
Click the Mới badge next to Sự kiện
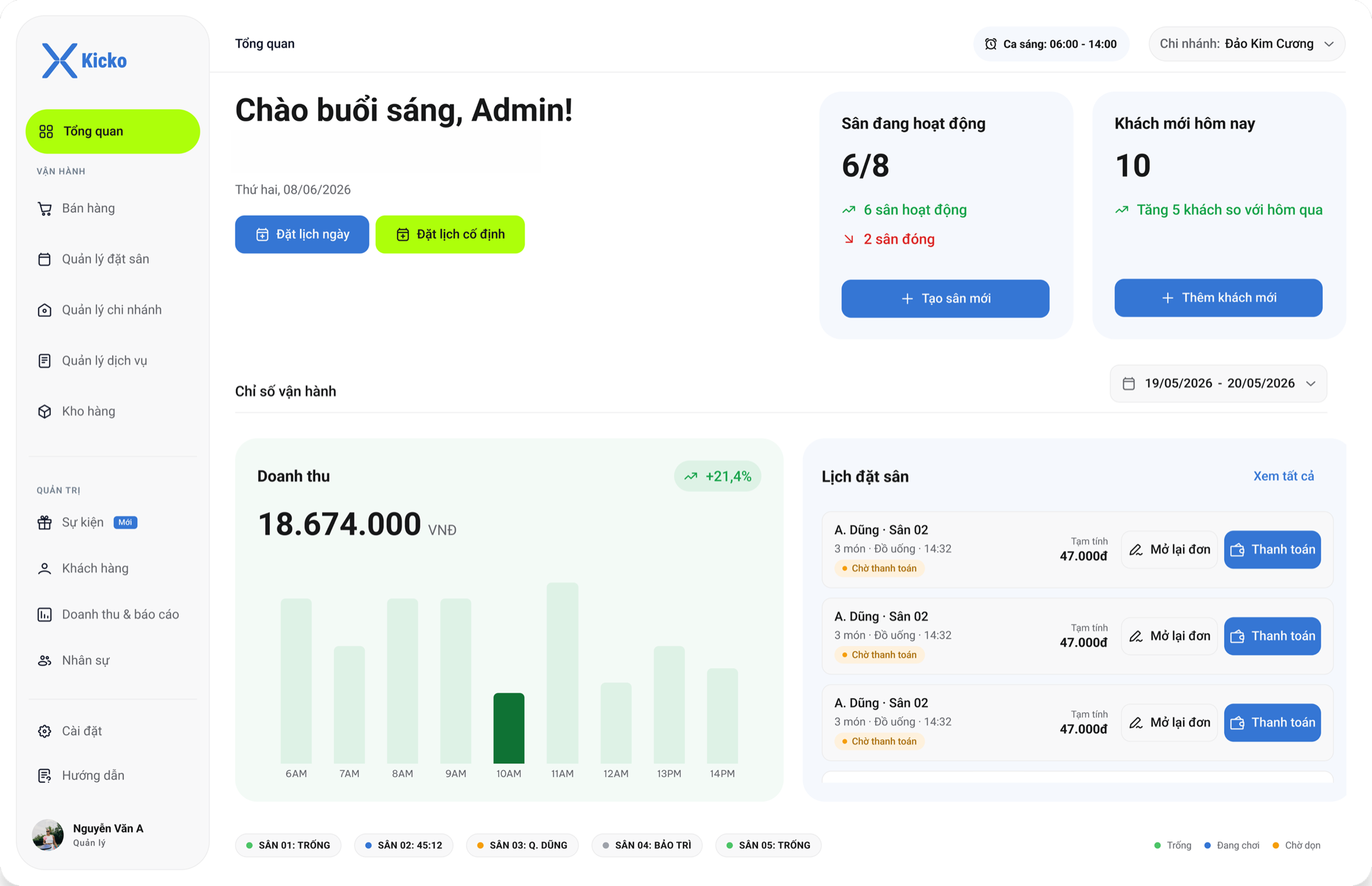[x=125, y=523]
